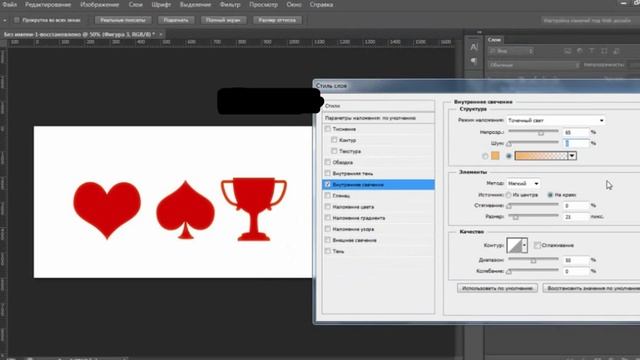Select the Стили entry in dialog list
Image resolution: width=640 pixels, height=360 pixels.
(378, 106)
